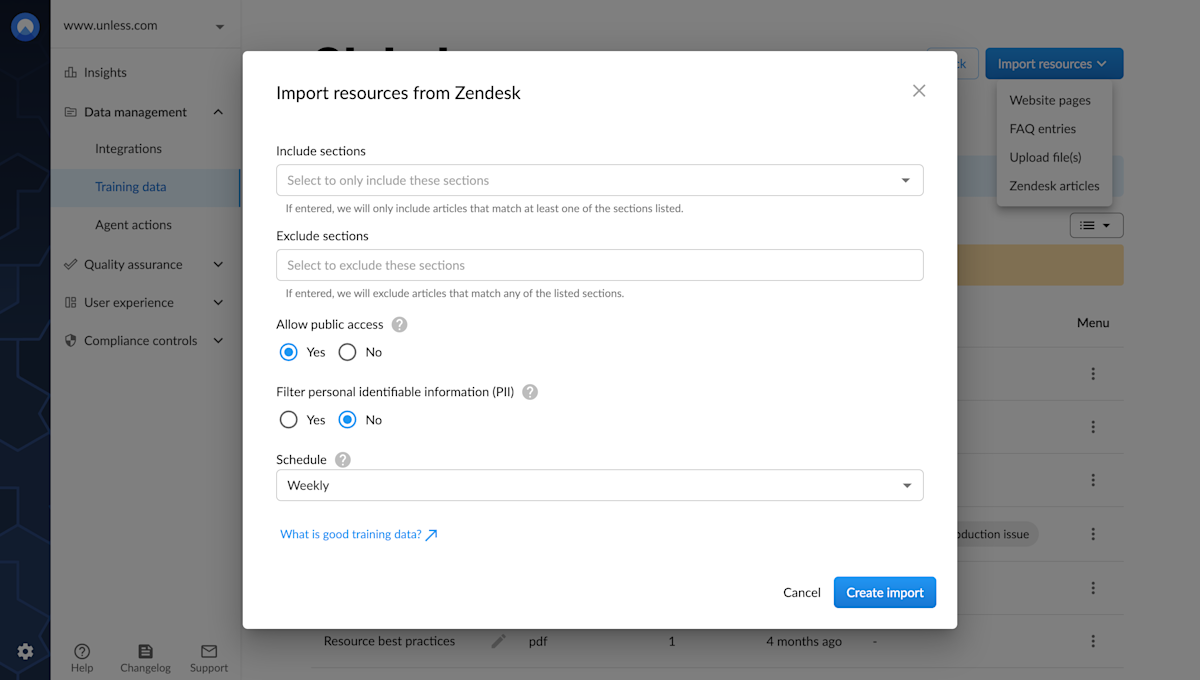The width and height of the screenshot is (1200, 680).
Task: Open the Help question mark icon
Action: point(82,650)
